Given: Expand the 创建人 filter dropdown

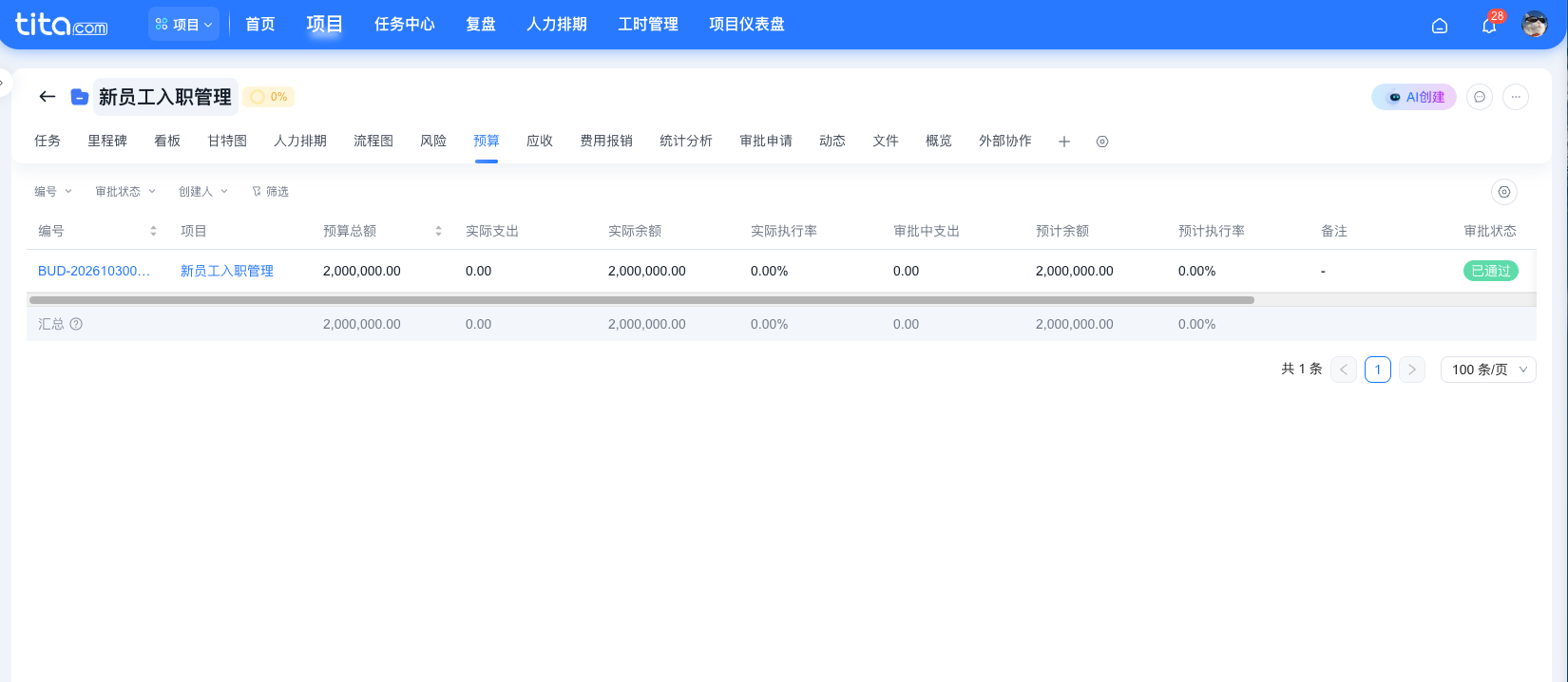Looking at the screenshot, I should pos(203,192).
